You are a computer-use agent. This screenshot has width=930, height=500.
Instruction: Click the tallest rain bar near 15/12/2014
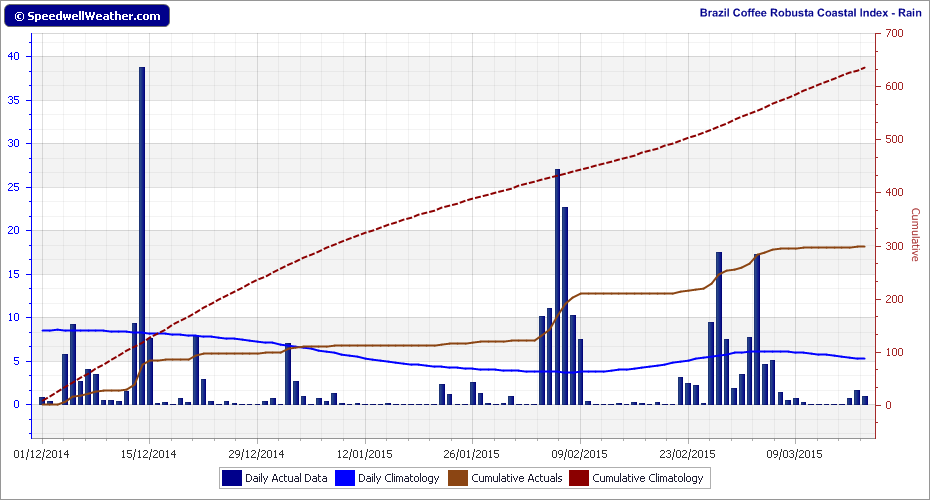(x=142, y=236)
